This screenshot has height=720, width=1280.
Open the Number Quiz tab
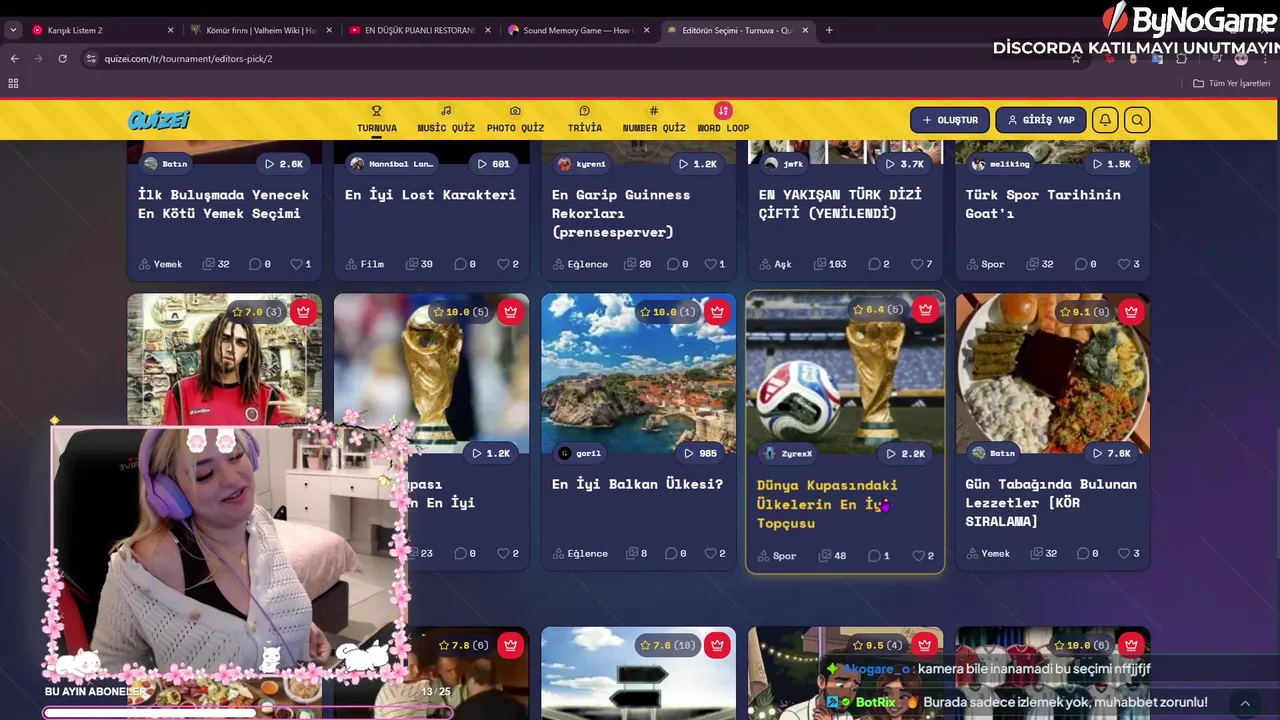(x=654, y=119)
